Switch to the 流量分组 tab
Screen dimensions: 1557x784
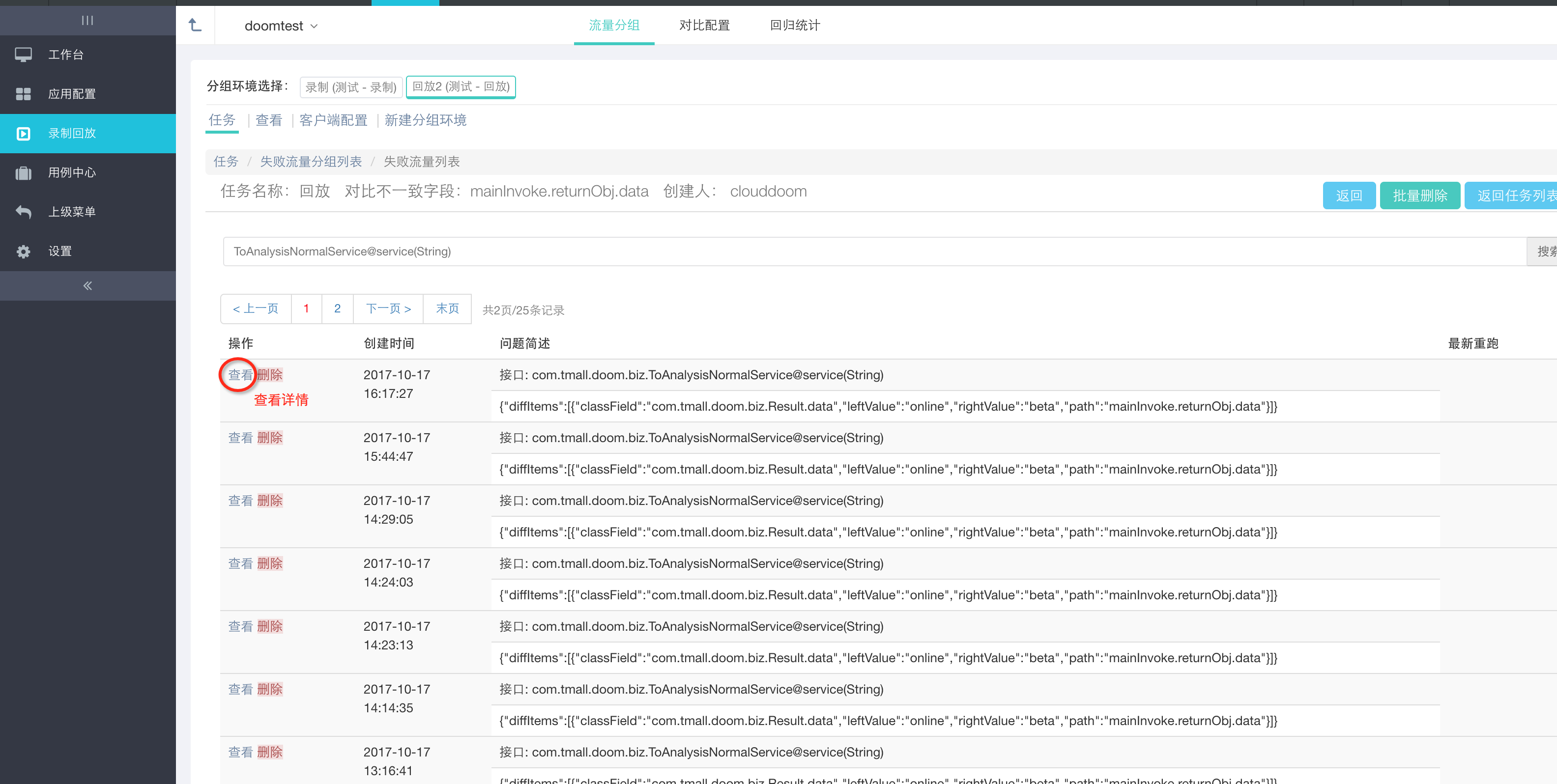(x=614, y=26)
